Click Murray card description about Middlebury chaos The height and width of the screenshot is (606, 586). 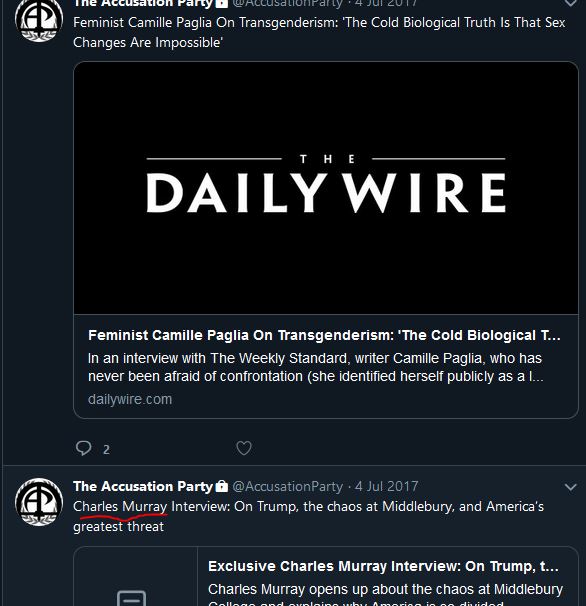point(385,596)
